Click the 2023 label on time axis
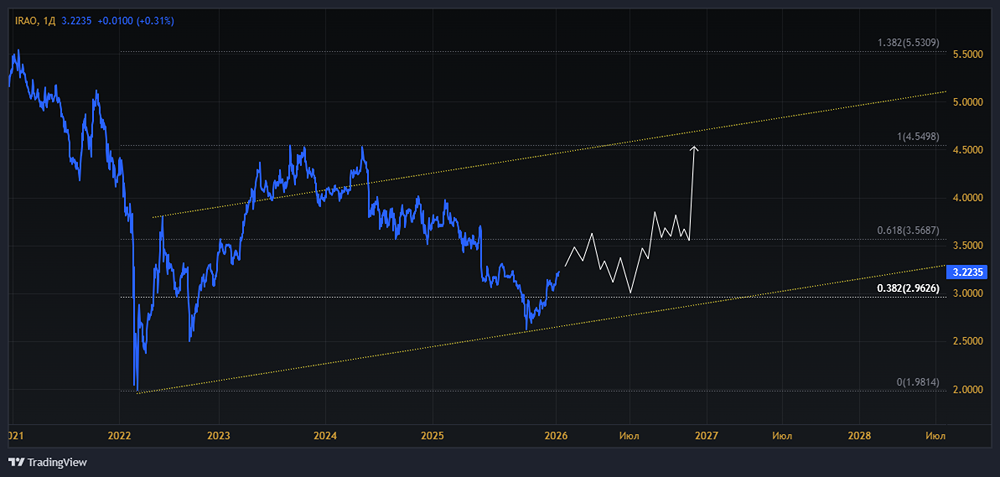Viewport: 1000px width, 477px height. 219,436
